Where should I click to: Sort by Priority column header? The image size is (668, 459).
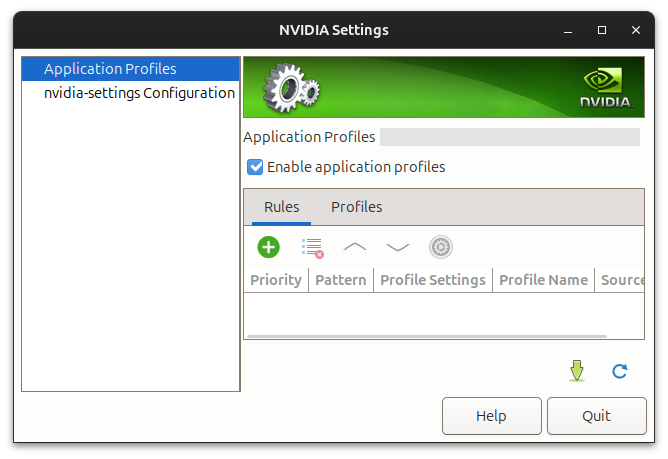click(x=276, y=280)
